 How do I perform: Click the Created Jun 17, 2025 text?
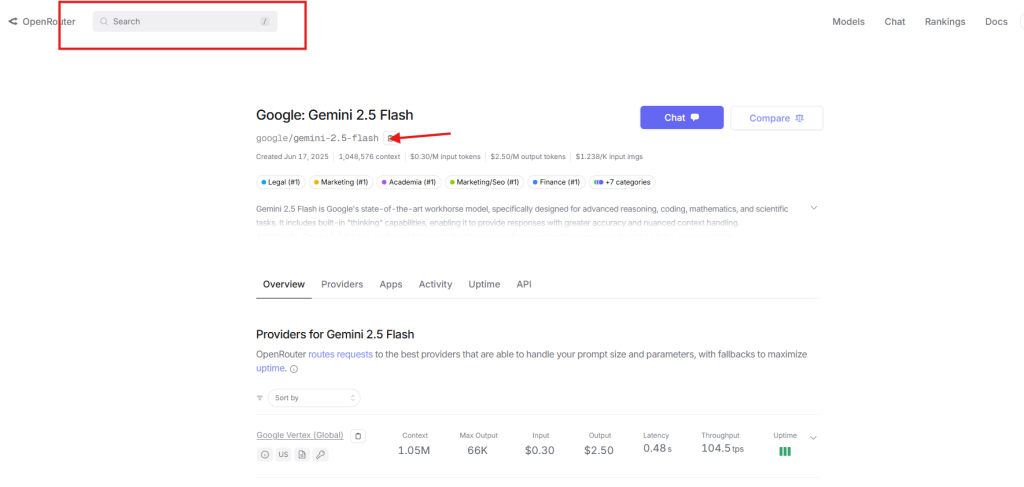point(295,157)
